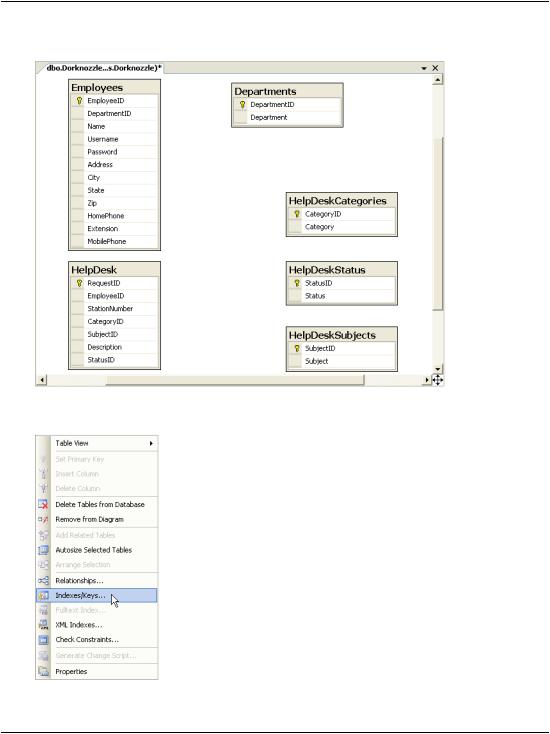The width and height of the screenshot is (550, 734).
Task: Select the Category column in HelpDeskCategories
Action: tap(342, 227)
